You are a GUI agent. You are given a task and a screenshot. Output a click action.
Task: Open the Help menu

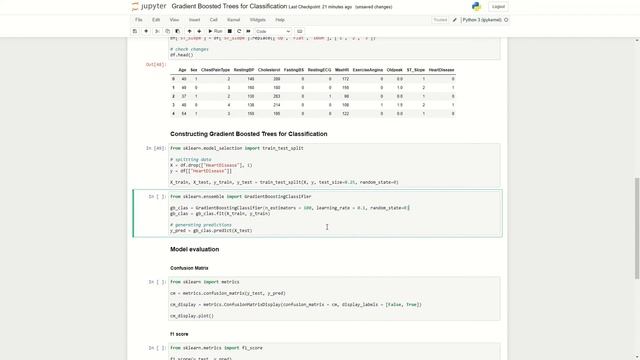tap(280, 20)
